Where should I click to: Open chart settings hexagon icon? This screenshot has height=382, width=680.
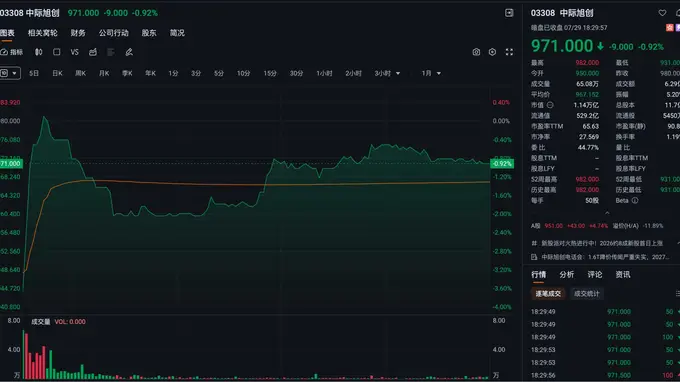492,52
